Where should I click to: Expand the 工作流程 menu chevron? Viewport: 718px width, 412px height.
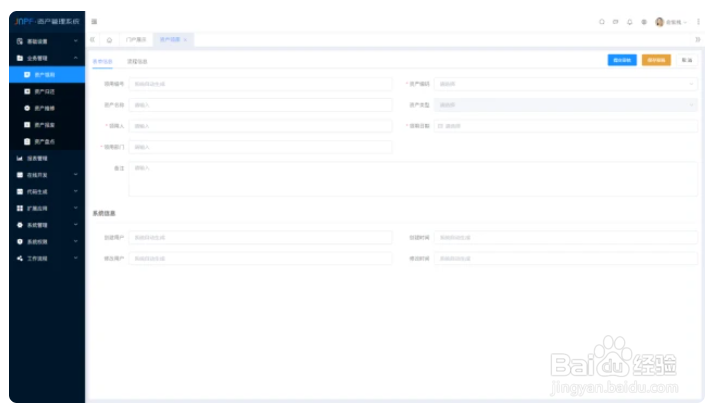pyautogui.click(x=76, y=258)
